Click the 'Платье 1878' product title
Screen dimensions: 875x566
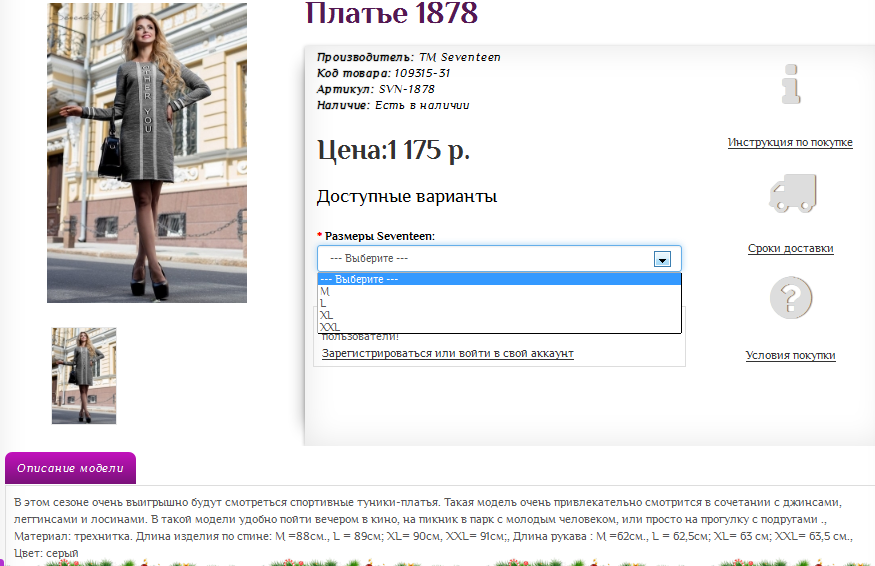391,14
